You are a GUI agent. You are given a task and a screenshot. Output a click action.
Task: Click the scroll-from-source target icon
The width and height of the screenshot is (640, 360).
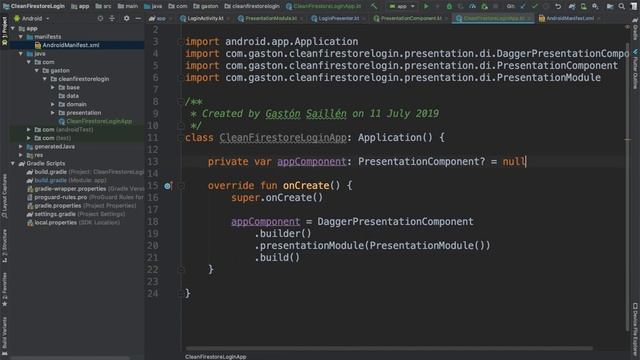(100, 18)
